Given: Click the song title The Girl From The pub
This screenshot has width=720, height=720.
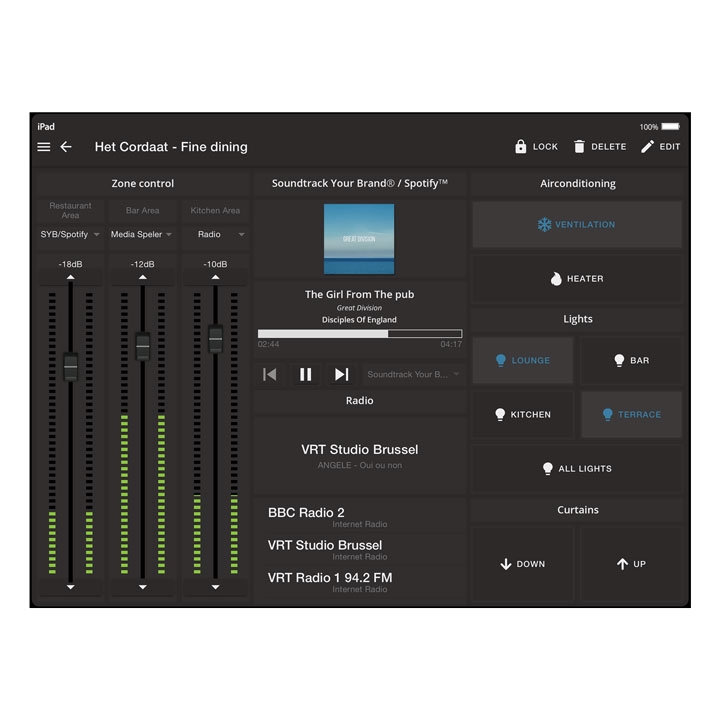Looking at the screenshot, I should click(360, 294).
